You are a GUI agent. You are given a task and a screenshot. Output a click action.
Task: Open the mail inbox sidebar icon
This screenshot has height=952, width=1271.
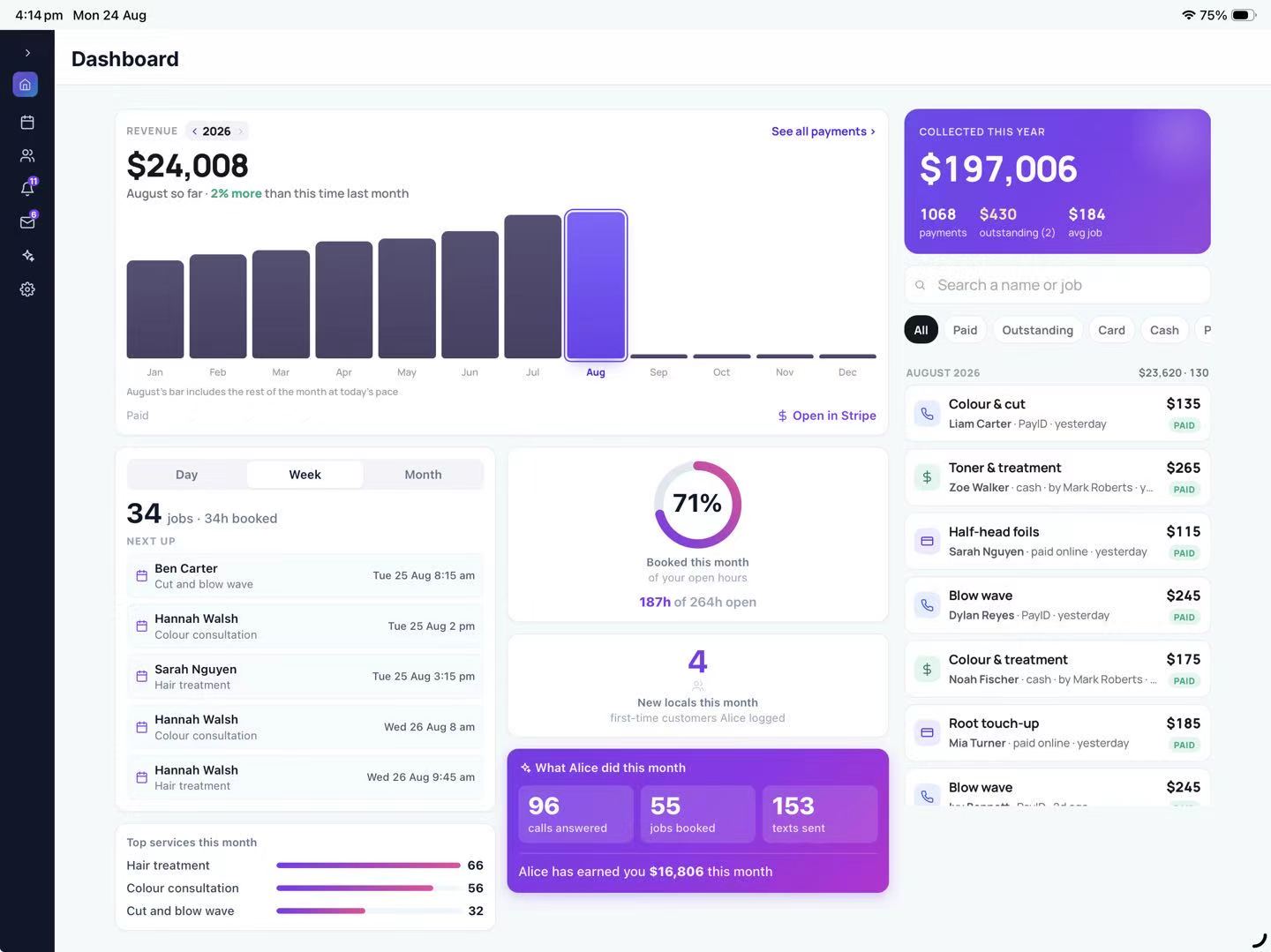pos(27,221)
